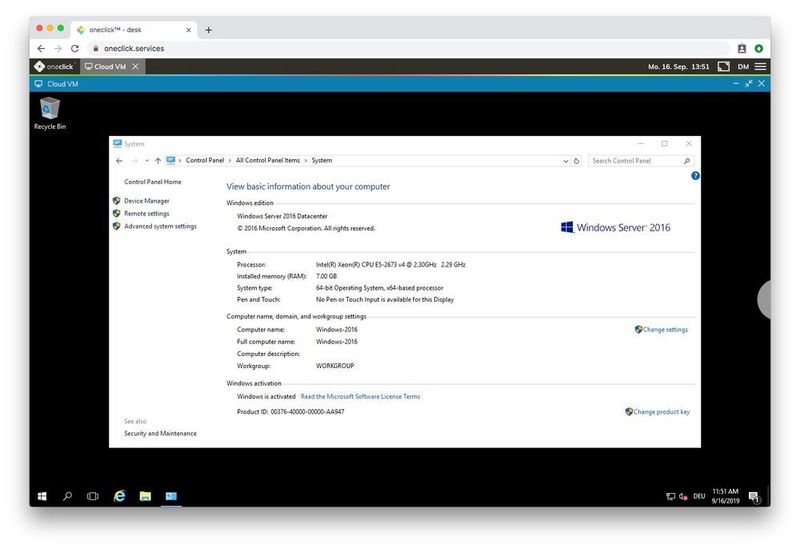Open Task View on the taskbar
The width and height of the screenshot is (800, 549).
(x=92, y=496)
